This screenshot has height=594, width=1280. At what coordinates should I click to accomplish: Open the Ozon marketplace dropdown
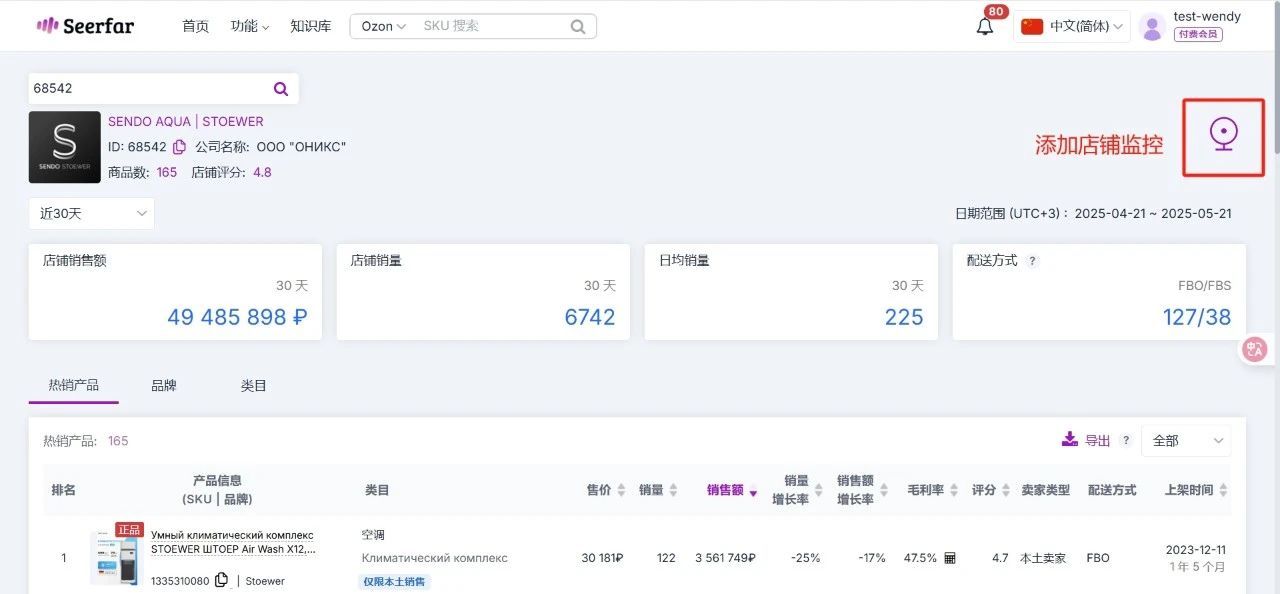click(383, 26)
